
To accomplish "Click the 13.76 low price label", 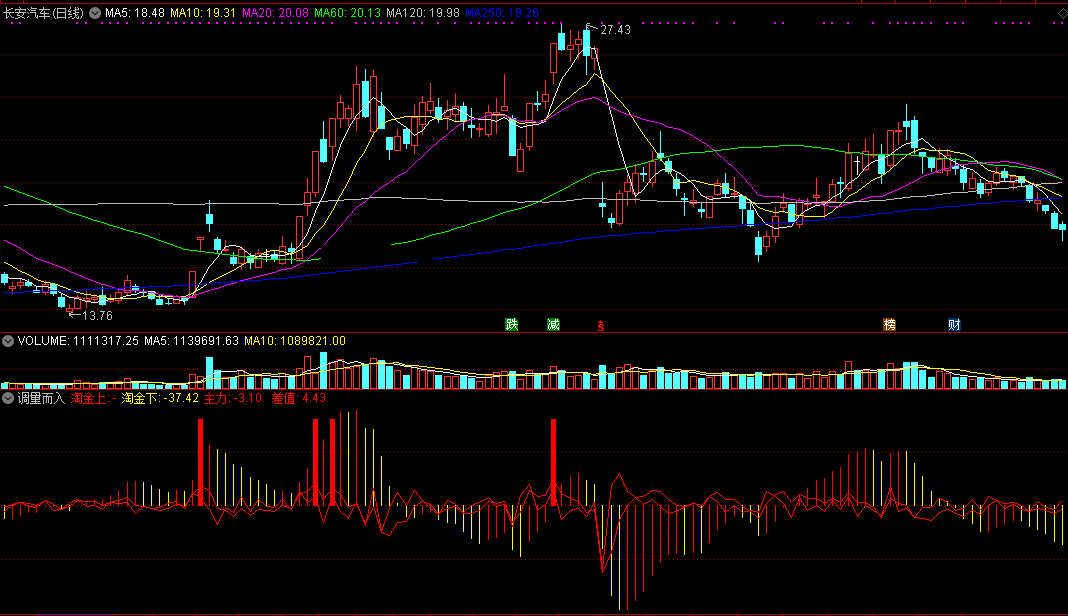I will pyautogui.click(x=97, y=315).
